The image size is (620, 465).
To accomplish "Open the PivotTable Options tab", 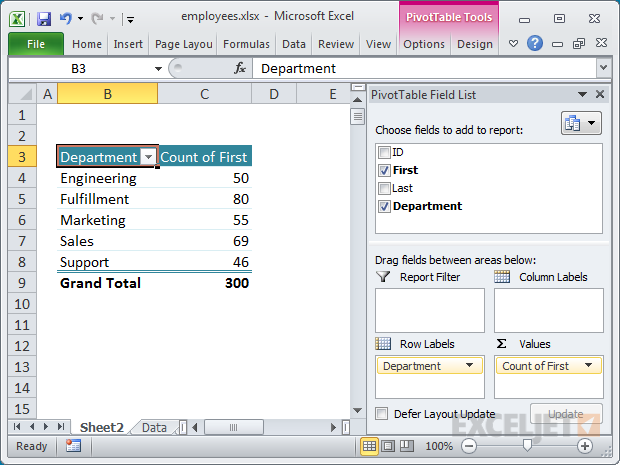I will pyautogui.click(x=424, y=44).
